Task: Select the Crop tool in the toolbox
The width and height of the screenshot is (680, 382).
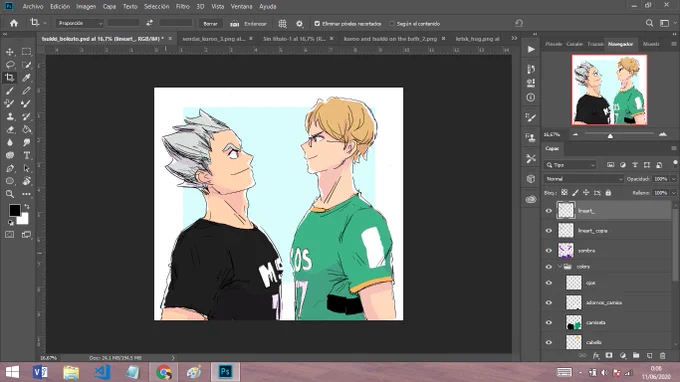Action: point(10,78)
